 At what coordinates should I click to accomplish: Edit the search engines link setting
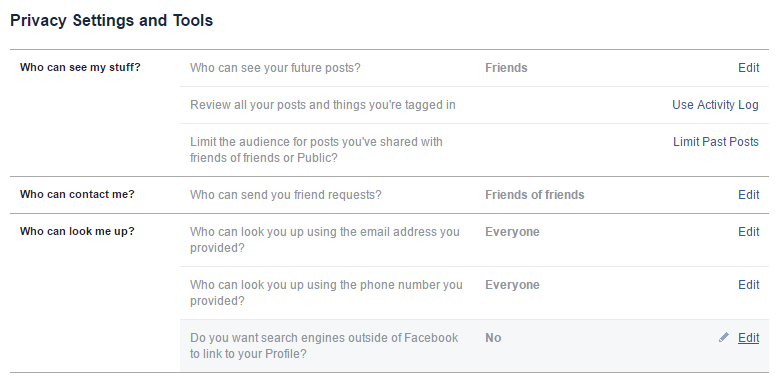[748, 338]
